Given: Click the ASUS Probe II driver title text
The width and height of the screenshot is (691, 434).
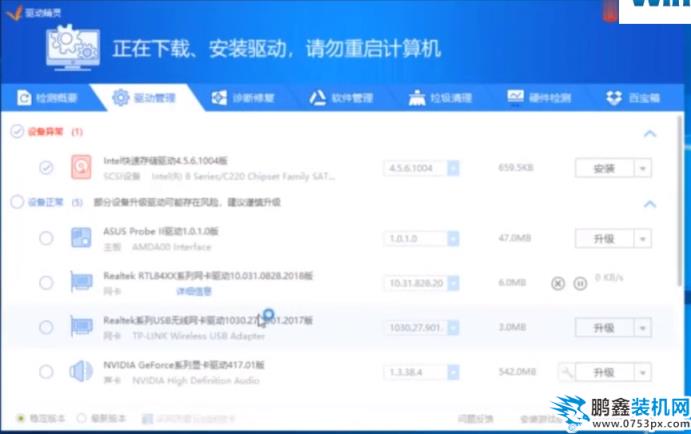Looking at the screenshot, I should click(x=161, y=231).
